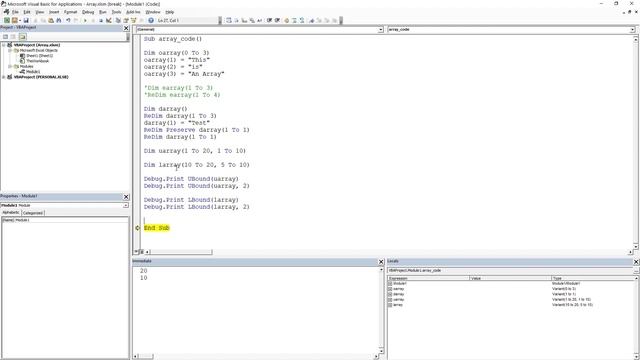640x360 pixels.
Task: Click the Type column header in Locals
Action: (593, 278)
